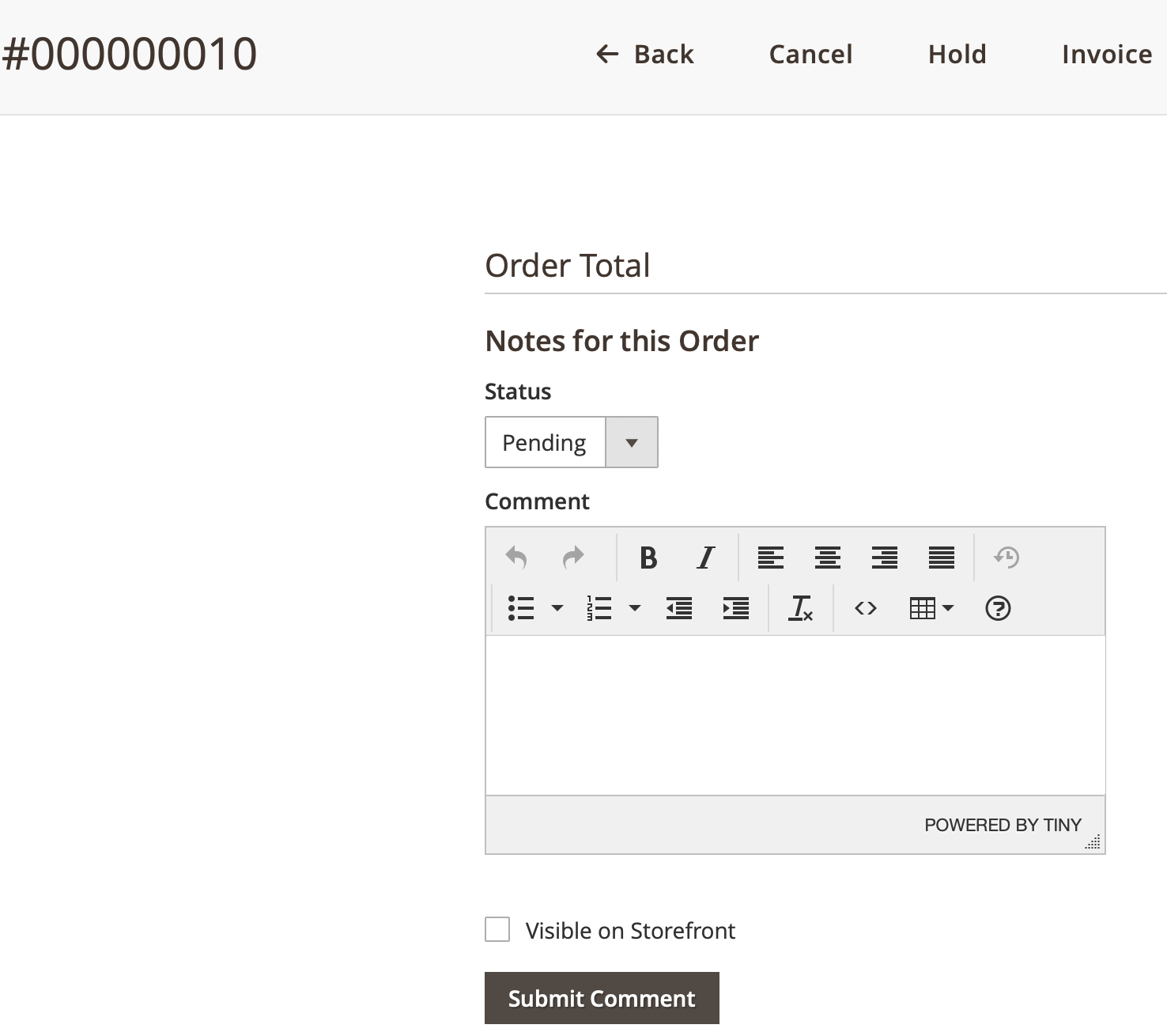Open the Status dropdown showing Pending
1167x1036 pixels.
(571, 442)
